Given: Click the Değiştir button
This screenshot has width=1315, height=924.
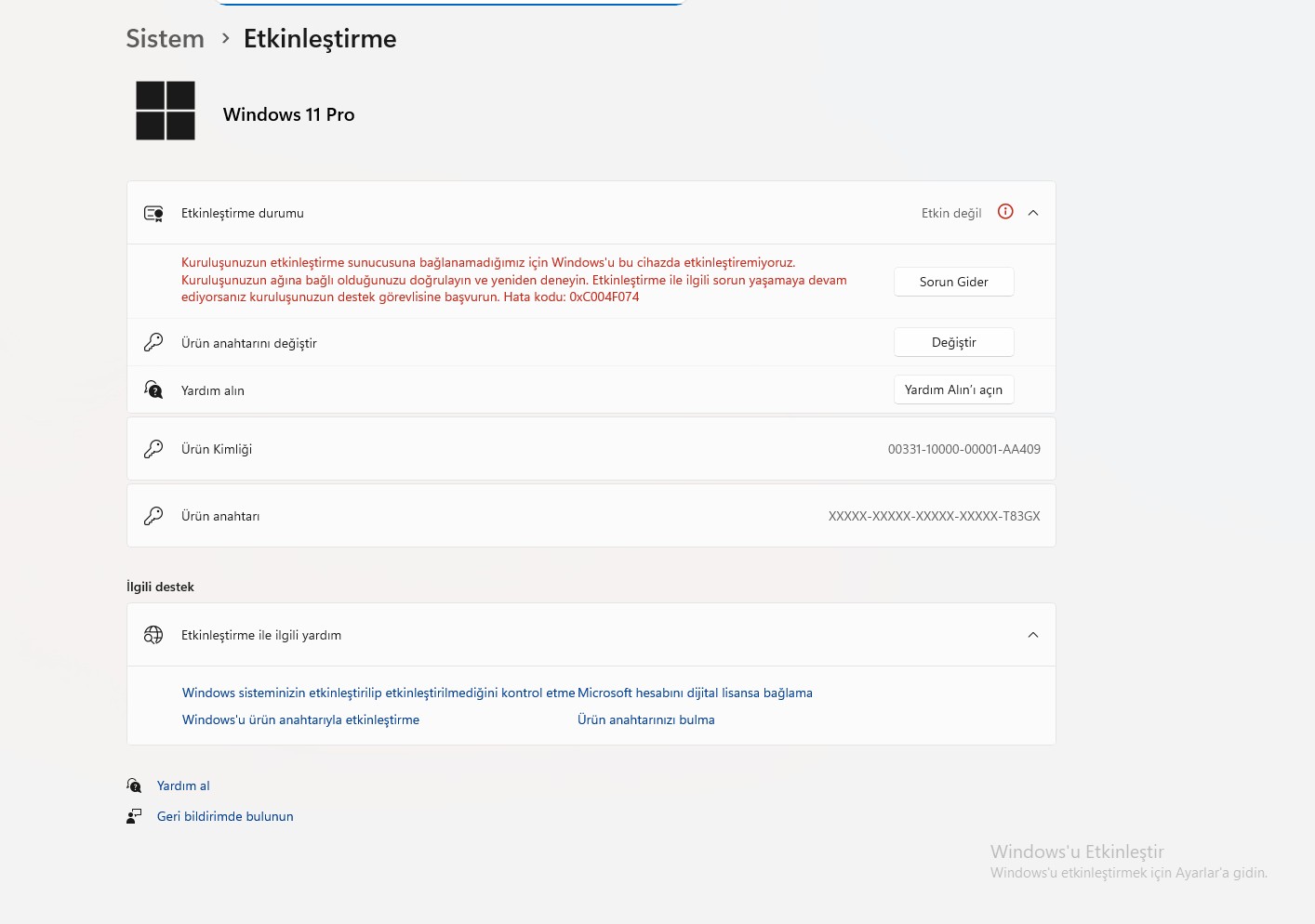Looking at the screenshot, I should (x=954, y=342).
